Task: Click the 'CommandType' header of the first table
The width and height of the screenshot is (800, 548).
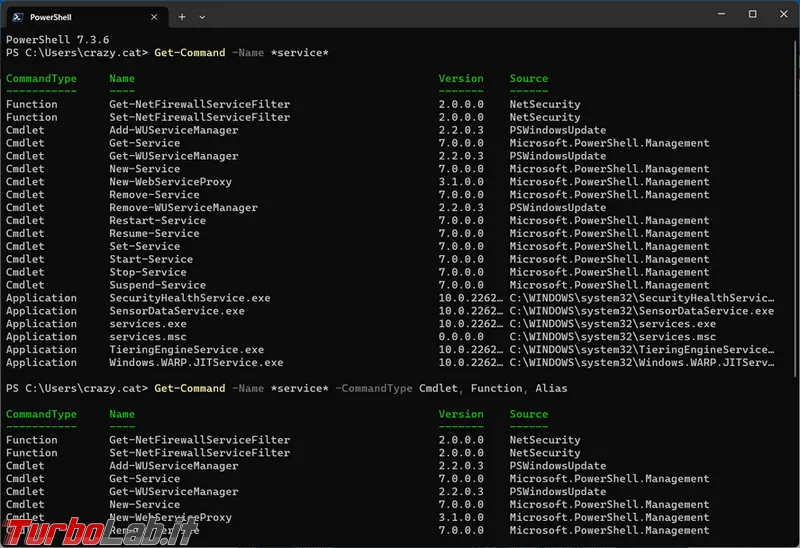Action: click(41, 78)
